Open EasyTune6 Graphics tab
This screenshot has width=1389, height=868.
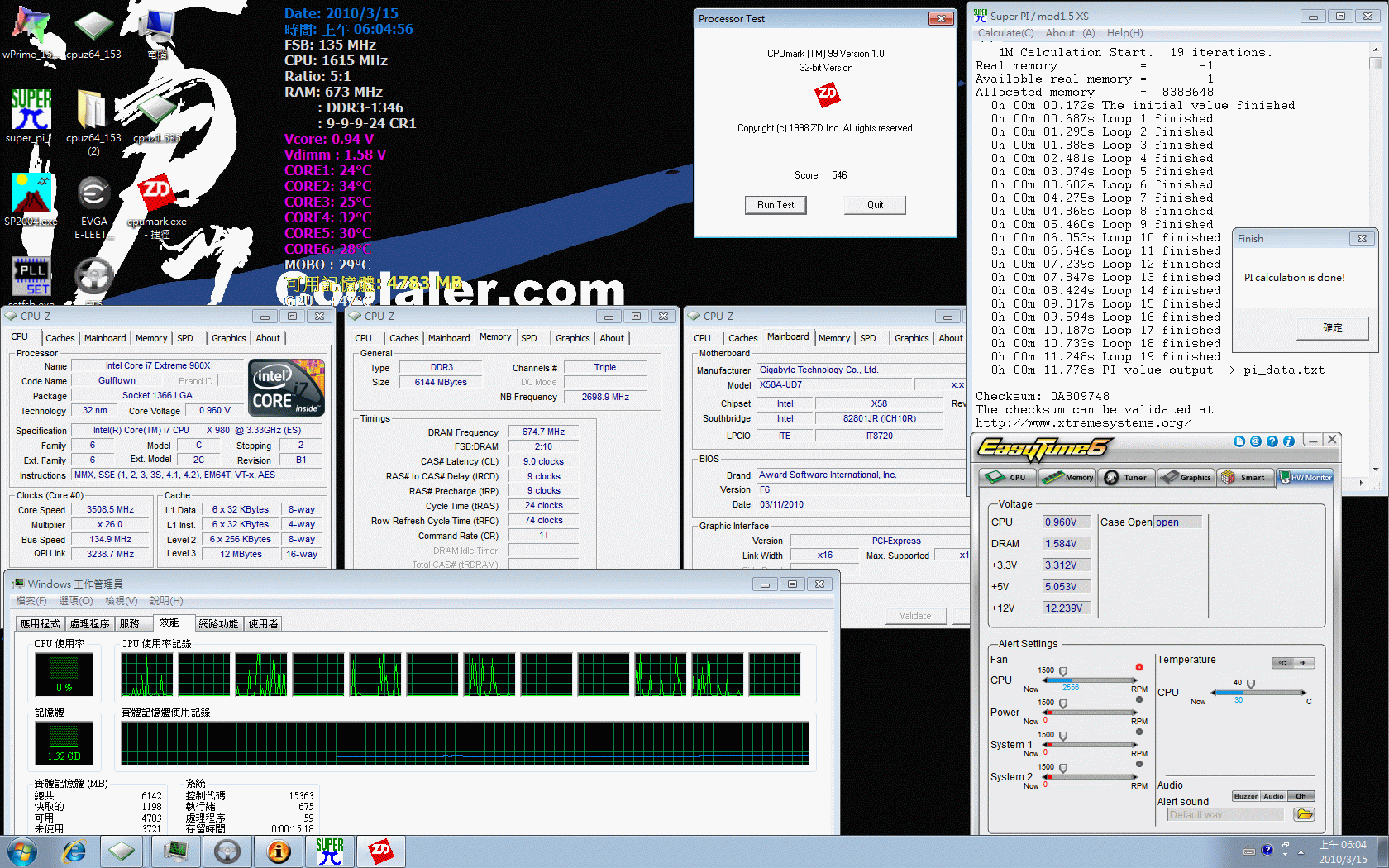coord(1186,477)
